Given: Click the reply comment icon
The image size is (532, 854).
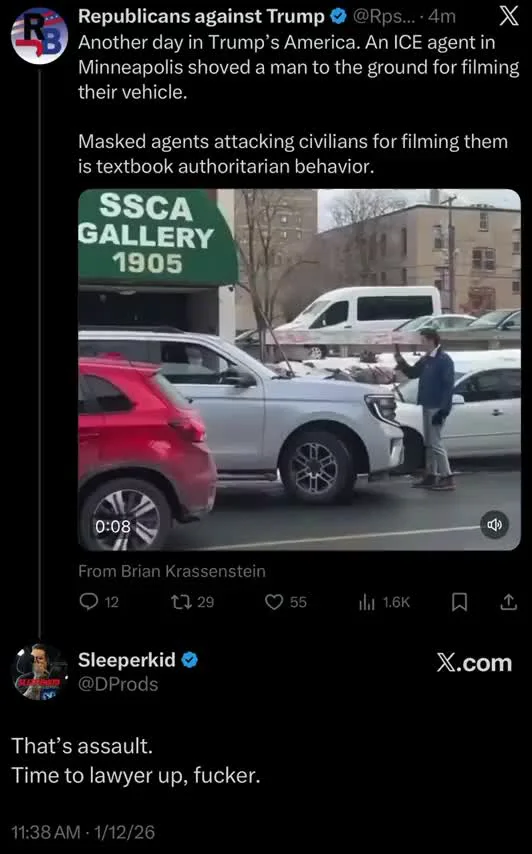Looking at the screenshot, I should [88, 601].
